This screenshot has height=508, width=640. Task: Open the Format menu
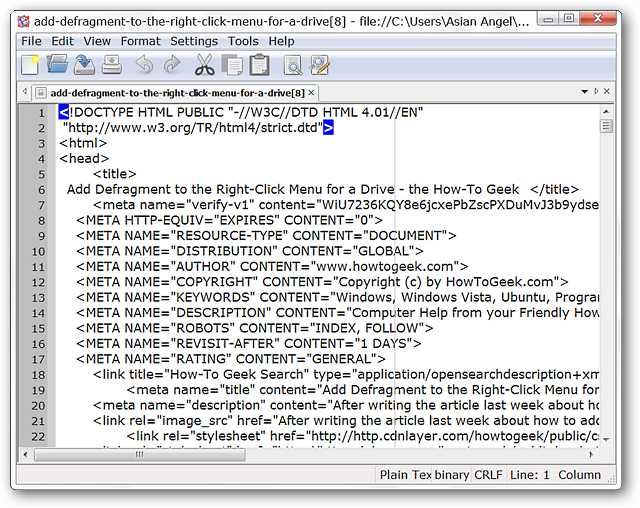[140, 41]
